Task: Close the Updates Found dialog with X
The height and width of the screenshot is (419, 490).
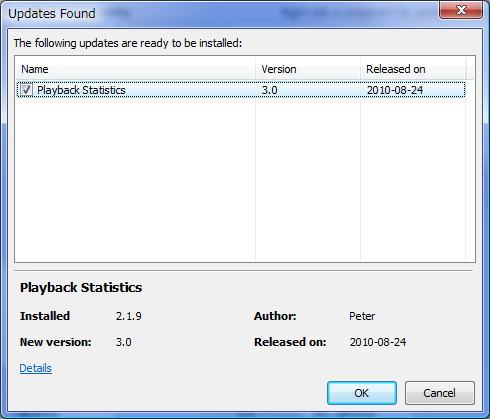Action: point(461,10)
